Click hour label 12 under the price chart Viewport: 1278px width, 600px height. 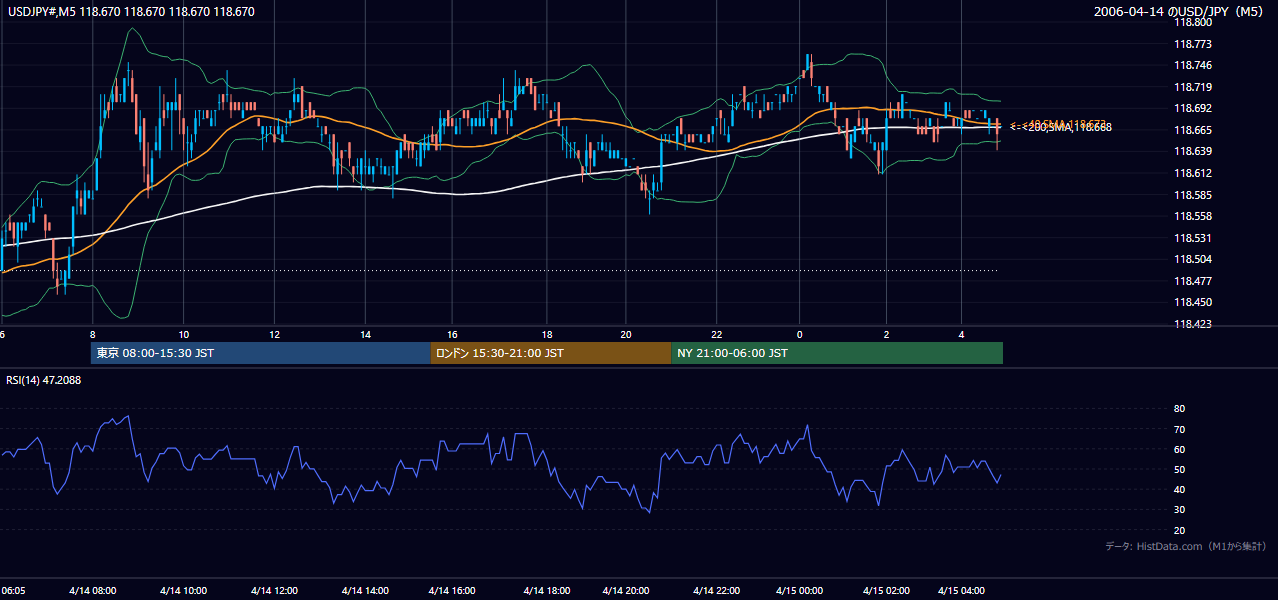click(274, 334)
